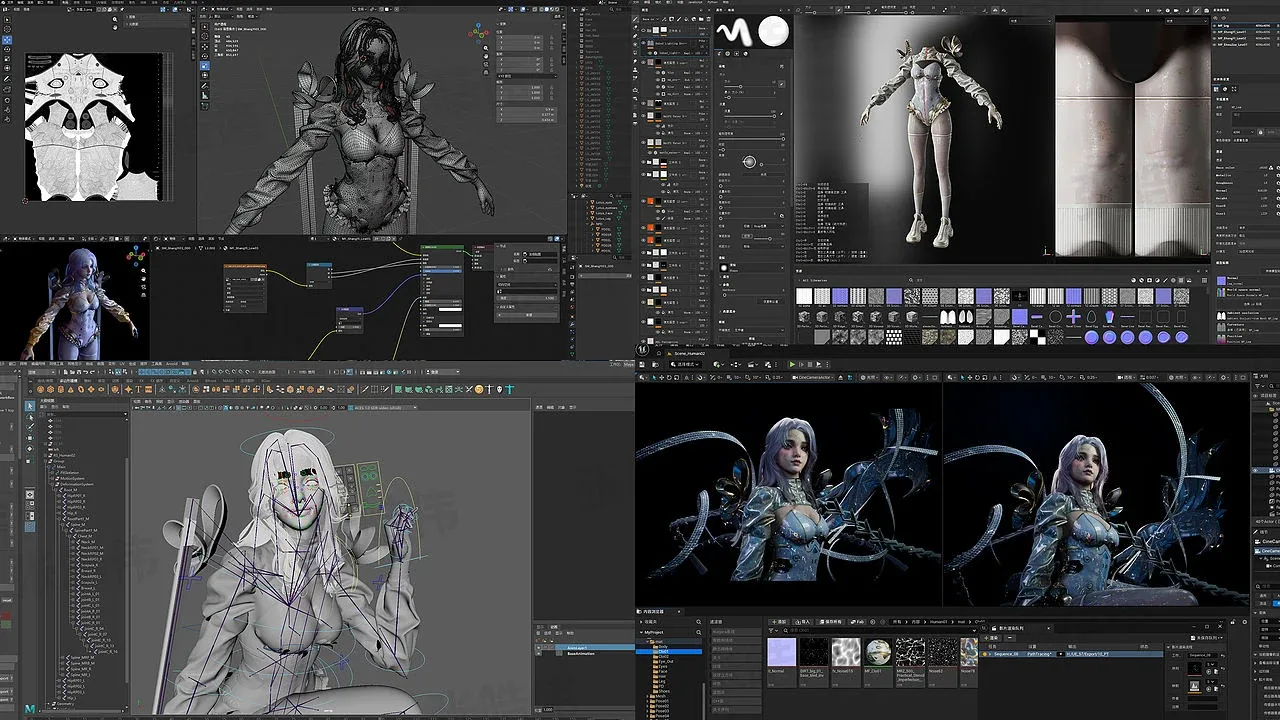1280x720 pixels.
Task: Open the Arnold menu in Maya's menu bar
Action: [x=171, y=364]
